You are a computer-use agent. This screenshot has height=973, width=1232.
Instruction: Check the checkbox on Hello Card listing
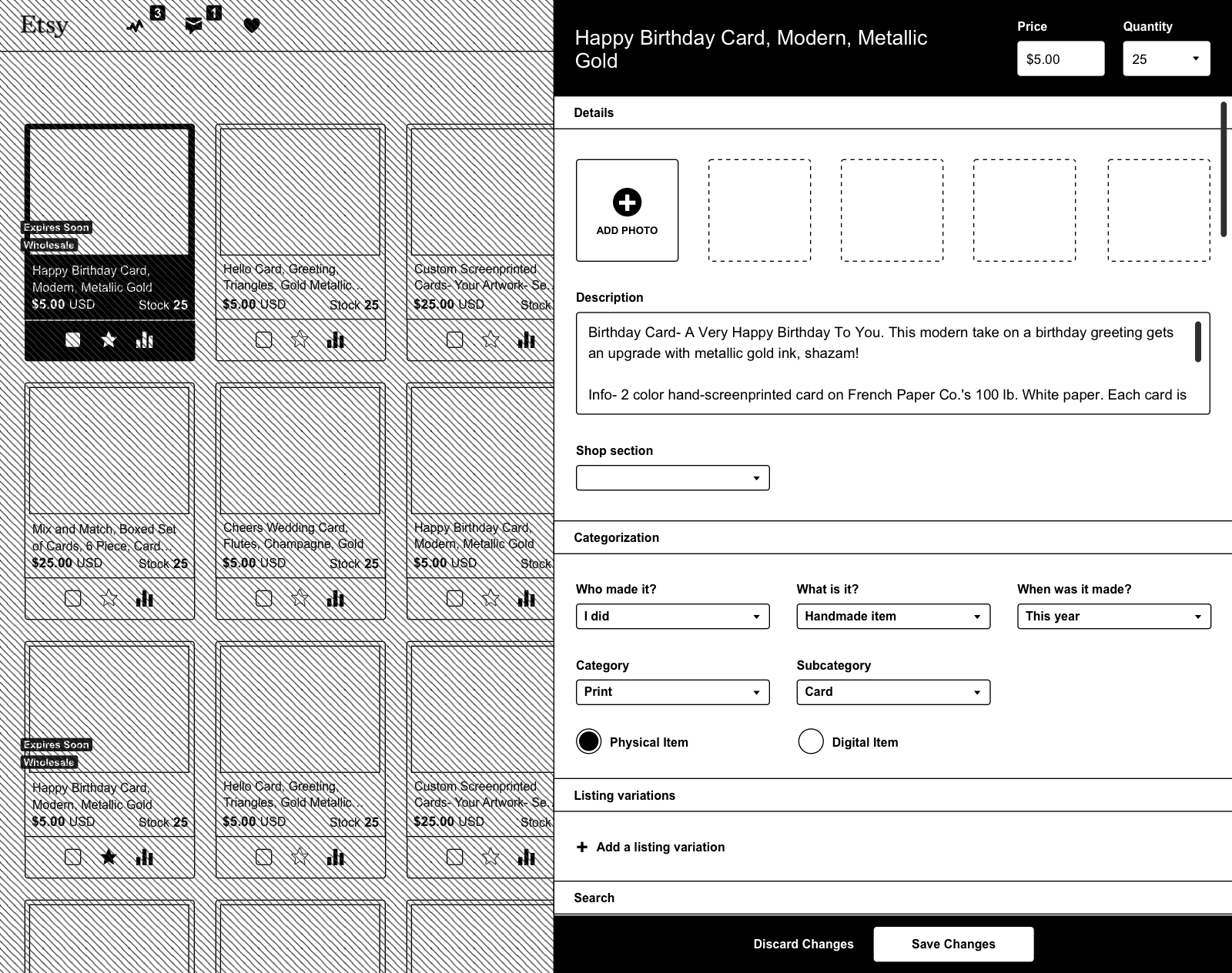click(x=263, y=339)
